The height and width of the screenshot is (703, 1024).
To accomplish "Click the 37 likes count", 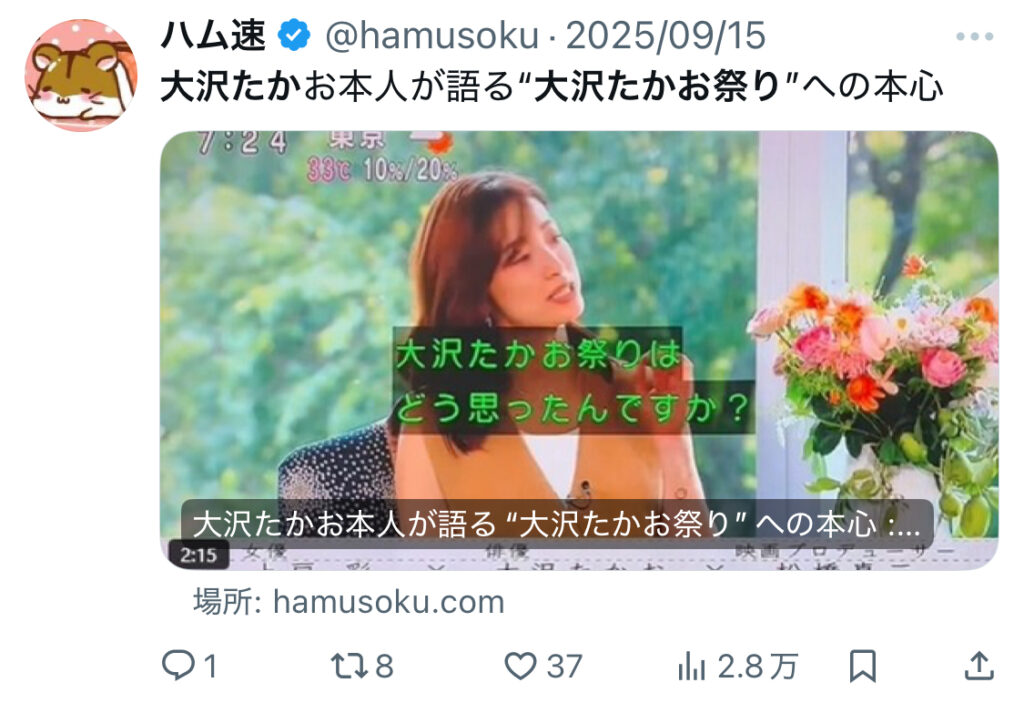I will (x=564, y=666).
